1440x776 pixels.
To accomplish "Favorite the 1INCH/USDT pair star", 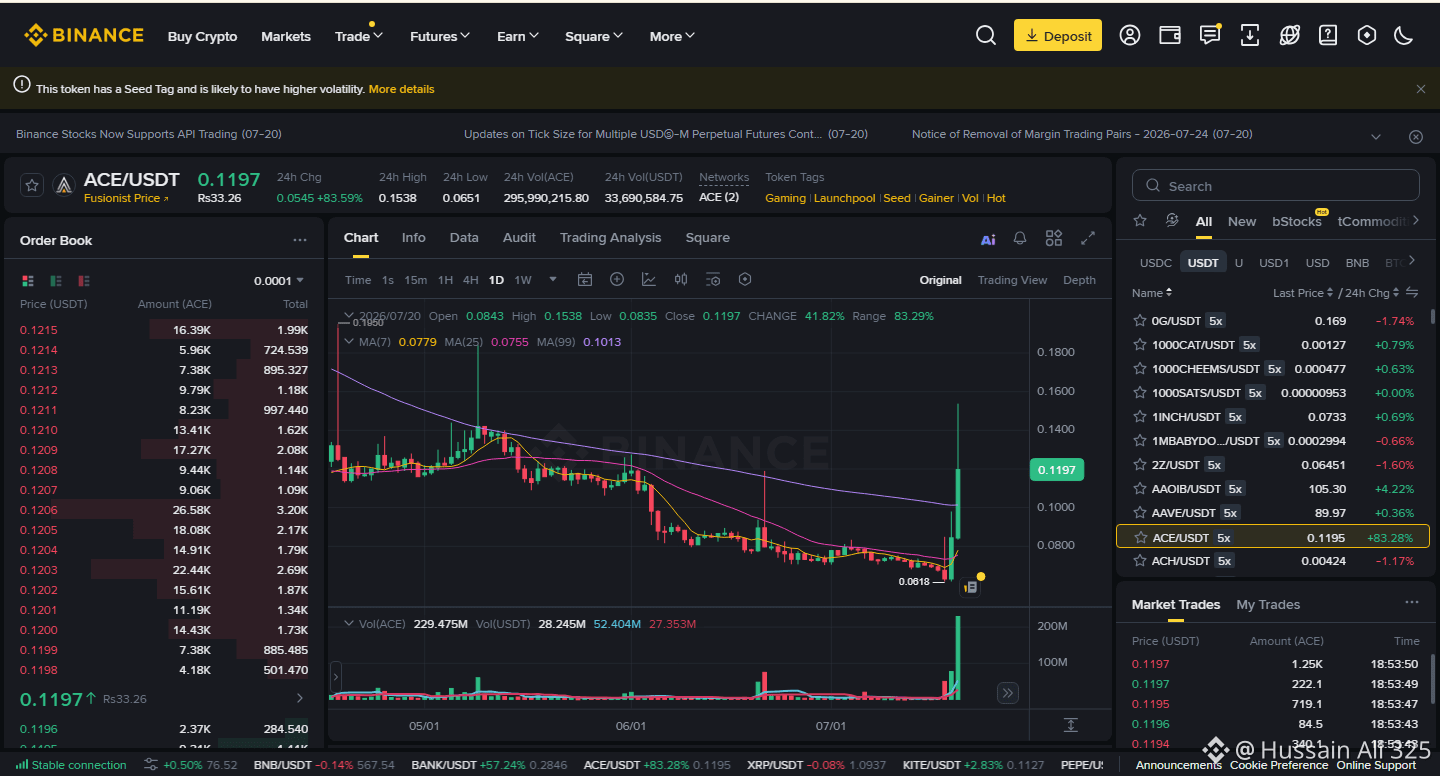I will pyautogui.click(x=1140, y=417).
